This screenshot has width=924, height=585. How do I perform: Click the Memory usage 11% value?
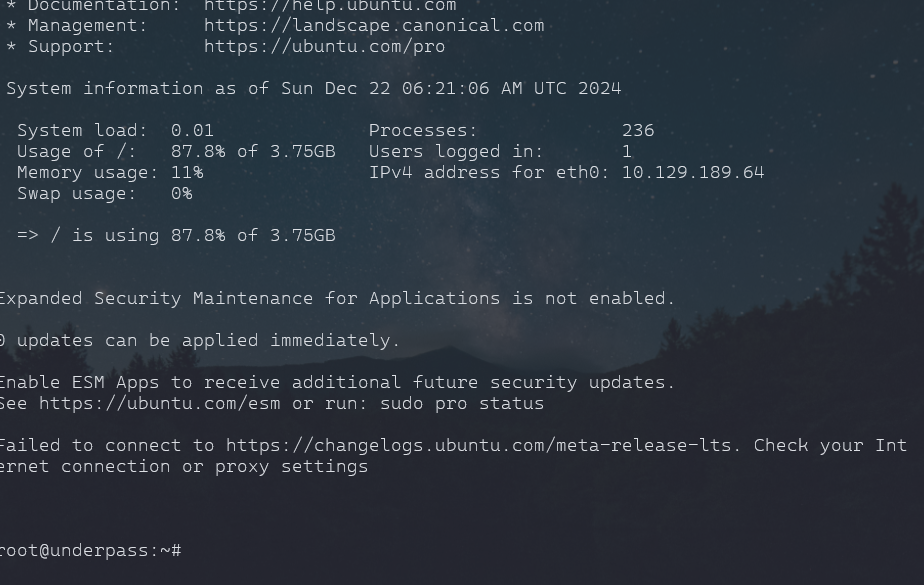coord(187,173)
